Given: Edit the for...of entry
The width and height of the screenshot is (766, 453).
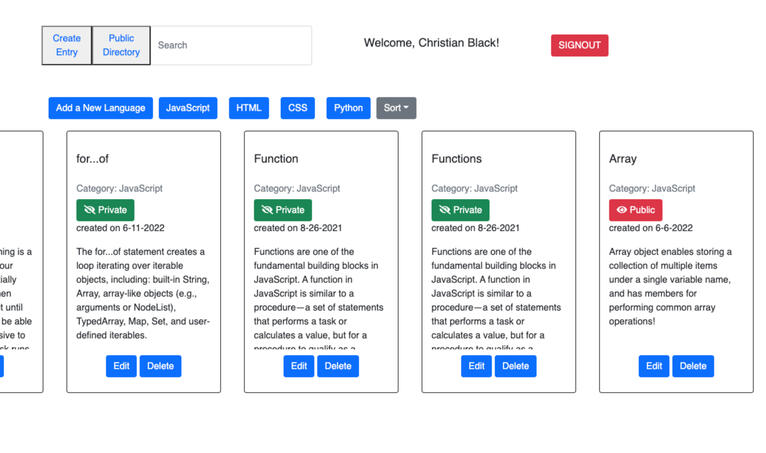Looking at the screenshot, I should pyautogui.click(x=121, y=366).
